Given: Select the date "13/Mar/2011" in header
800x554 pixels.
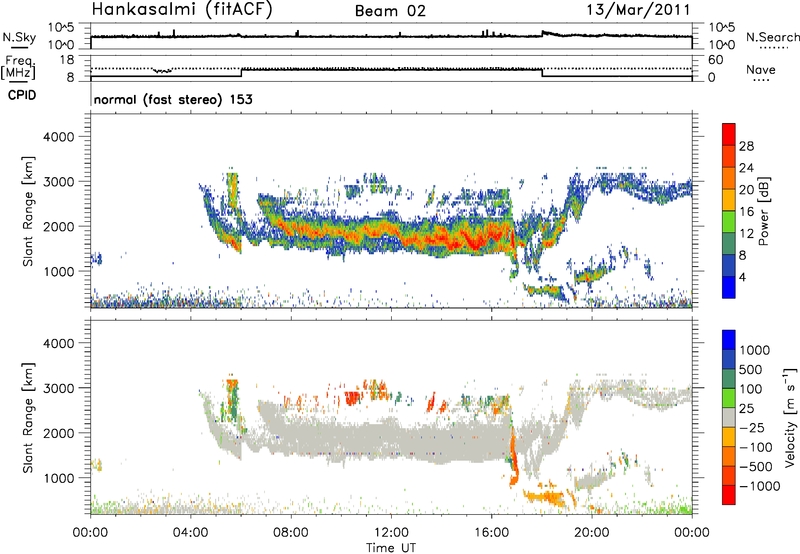Looking at the screenshot, I should [638, 9].
